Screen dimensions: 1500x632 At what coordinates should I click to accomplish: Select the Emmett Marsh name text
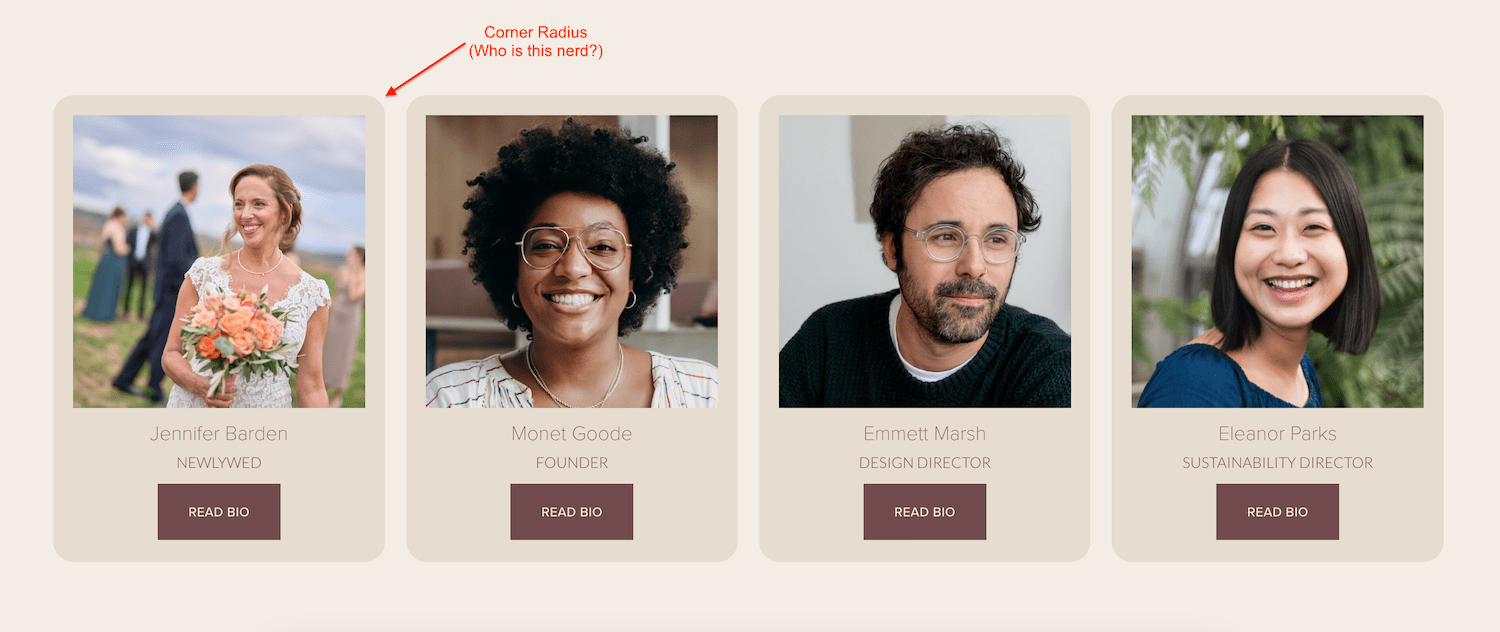pos(925,434)
